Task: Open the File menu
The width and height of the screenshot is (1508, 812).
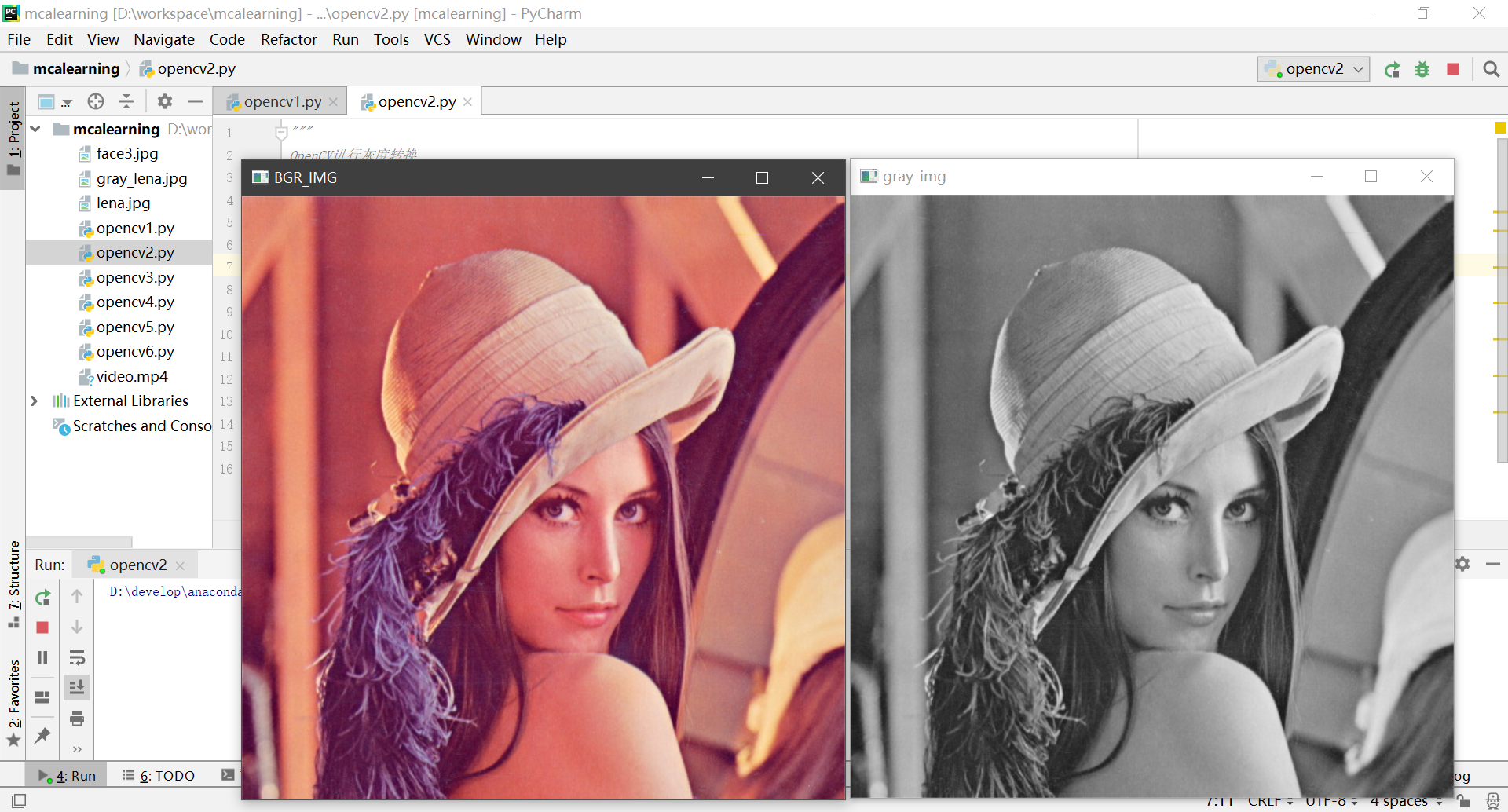Action: click(x=19, y=39)
